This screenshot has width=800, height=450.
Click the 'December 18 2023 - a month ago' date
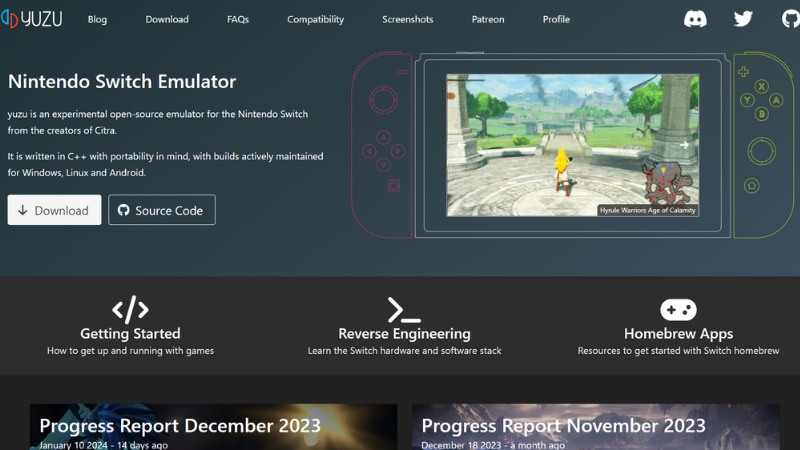(493, 445)
